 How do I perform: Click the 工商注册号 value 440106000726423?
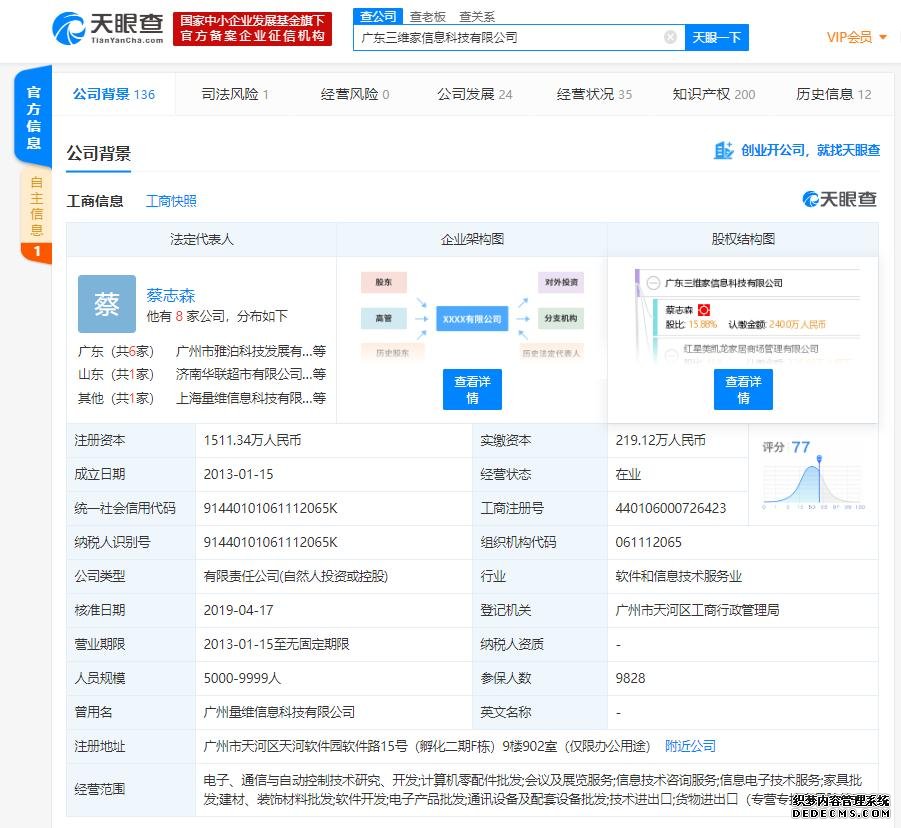pos(671,508)
